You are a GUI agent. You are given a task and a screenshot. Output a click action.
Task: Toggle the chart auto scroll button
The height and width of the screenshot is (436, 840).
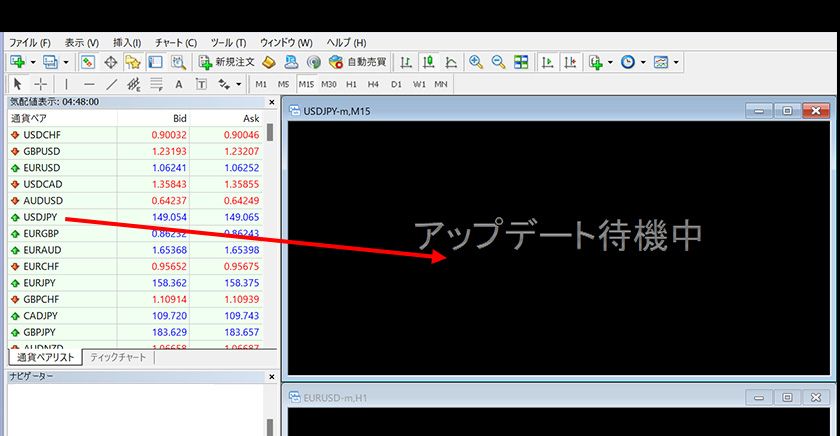547,62
